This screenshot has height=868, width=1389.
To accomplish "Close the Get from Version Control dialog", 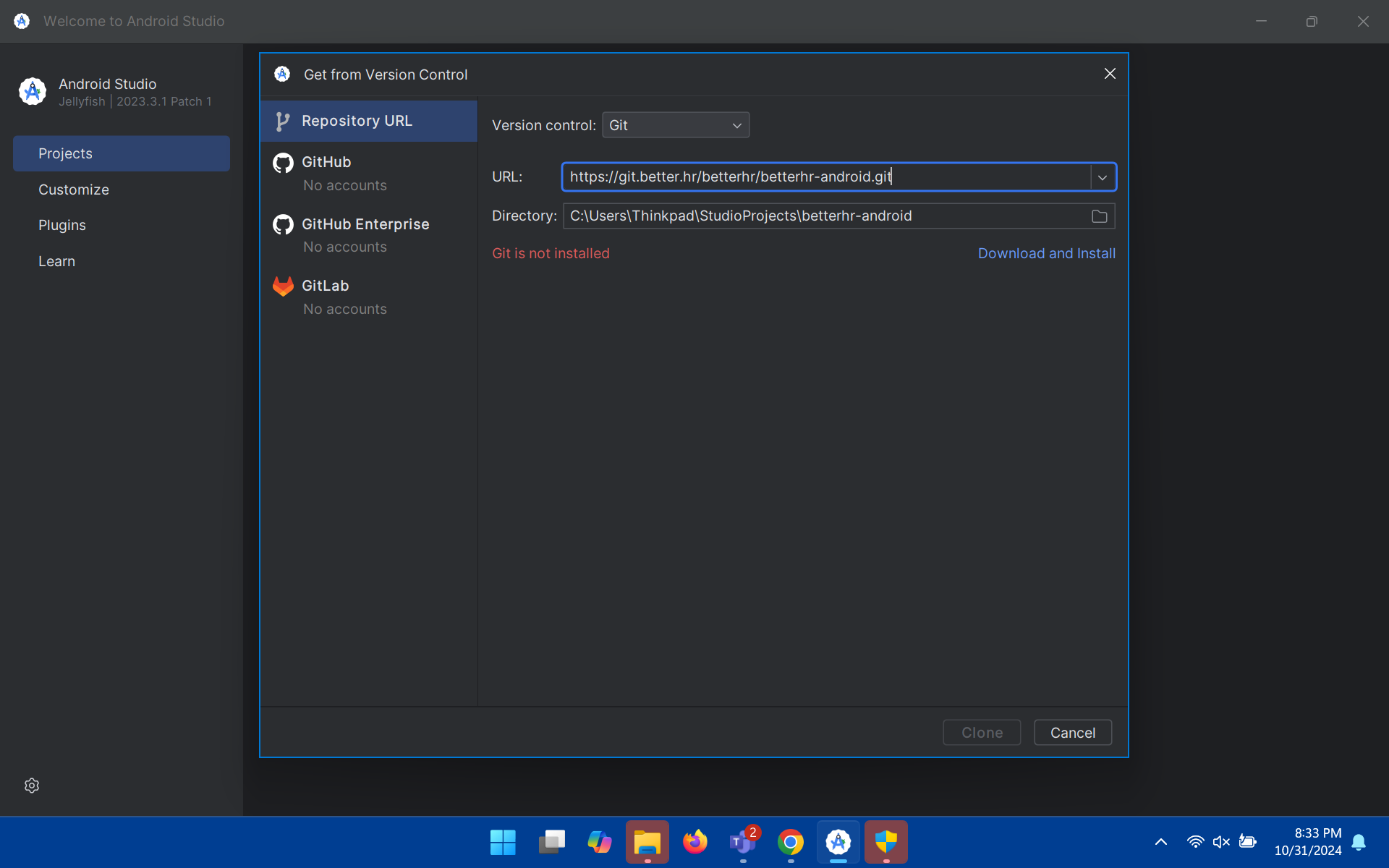I will [x=1110, y=74].
